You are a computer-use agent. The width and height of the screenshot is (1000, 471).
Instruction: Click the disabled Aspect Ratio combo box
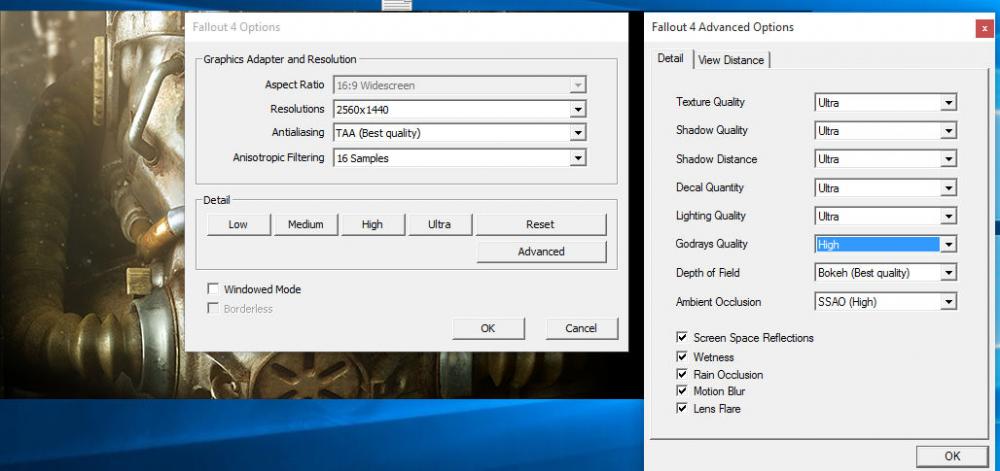click(459, 85)
